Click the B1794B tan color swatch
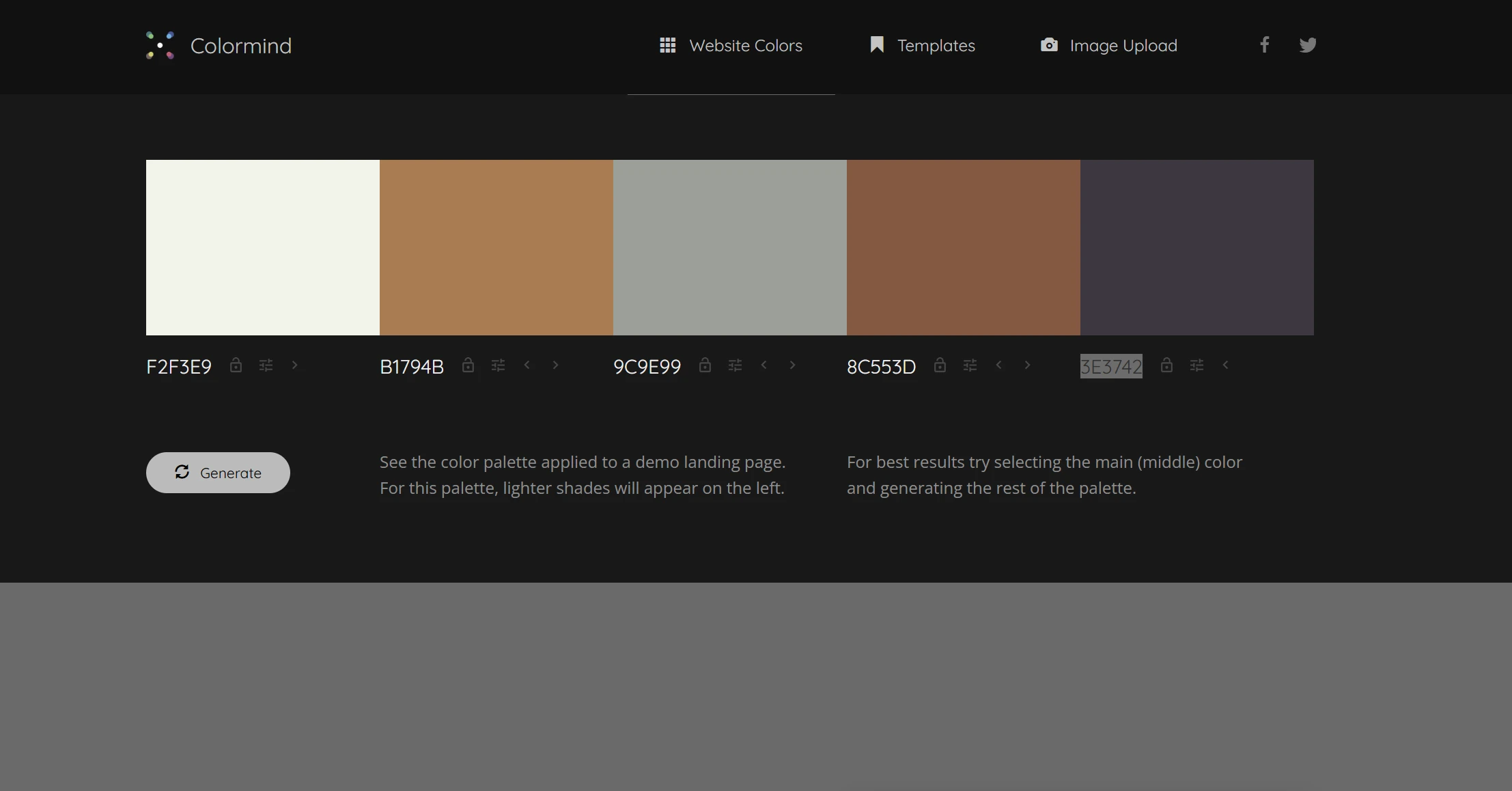1512x791 pixels. click(x=496, y=247)
